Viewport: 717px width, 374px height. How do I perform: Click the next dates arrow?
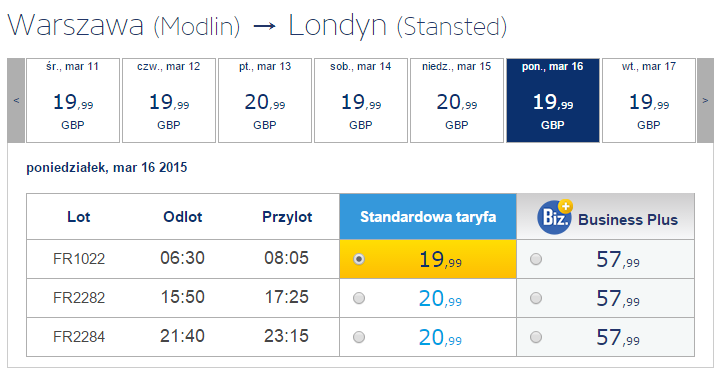(705, 100)
